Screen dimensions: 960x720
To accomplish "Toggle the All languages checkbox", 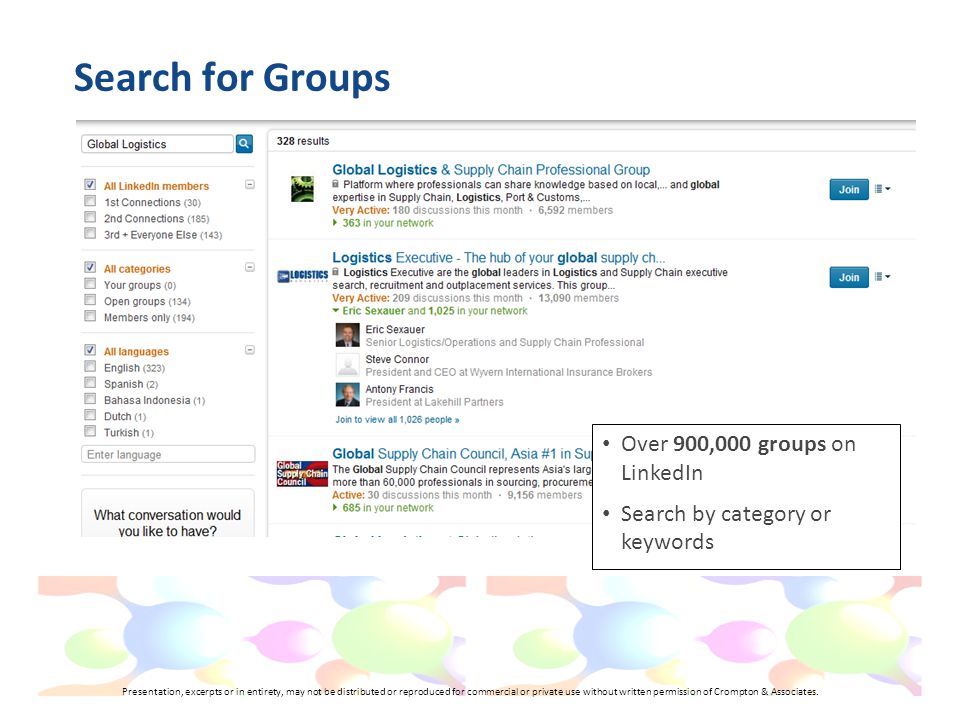I will click(90, 350).
